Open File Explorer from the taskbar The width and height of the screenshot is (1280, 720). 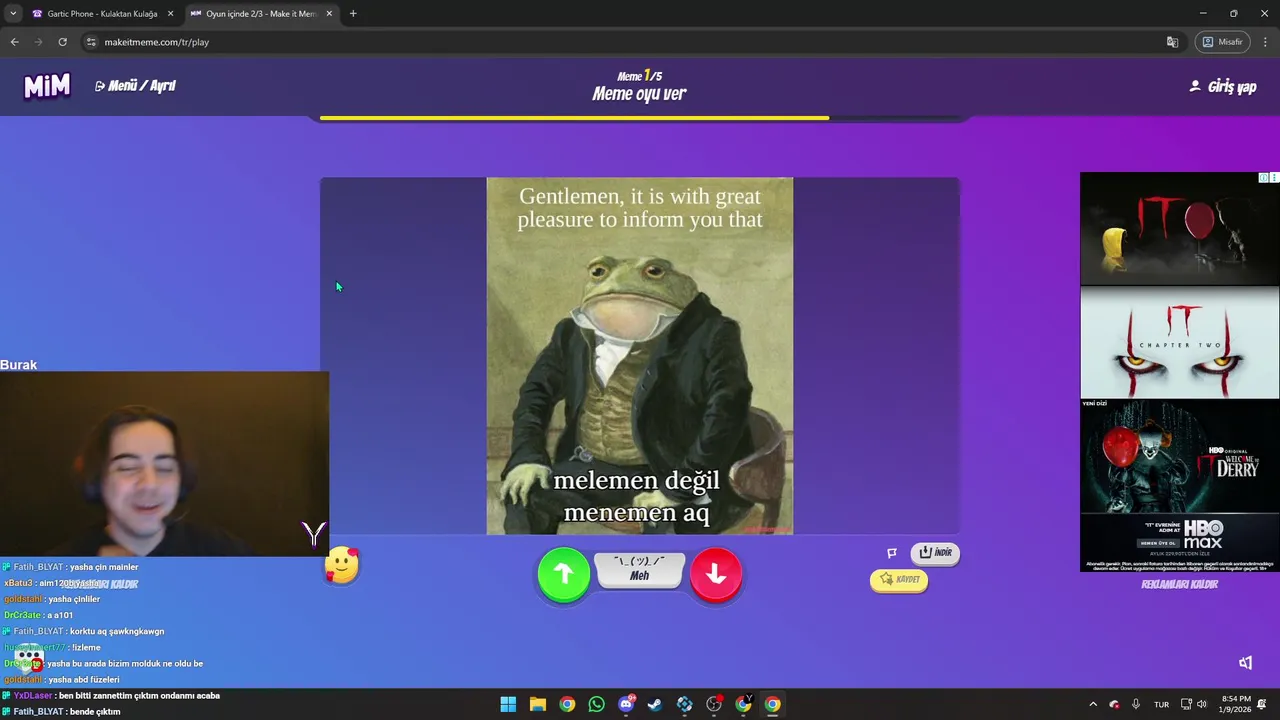(537, 704)
